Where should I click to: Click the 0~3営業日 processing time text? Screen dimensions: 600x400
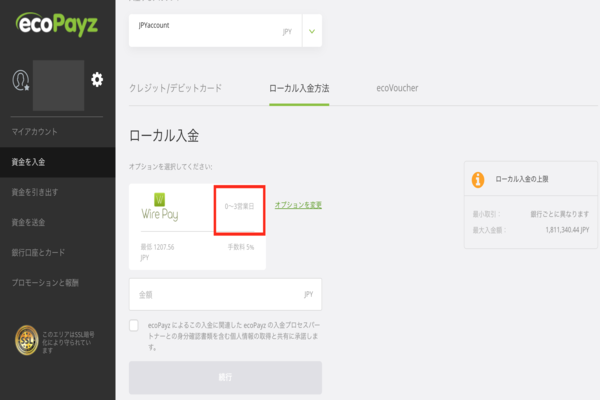click(x=239, y=207)
